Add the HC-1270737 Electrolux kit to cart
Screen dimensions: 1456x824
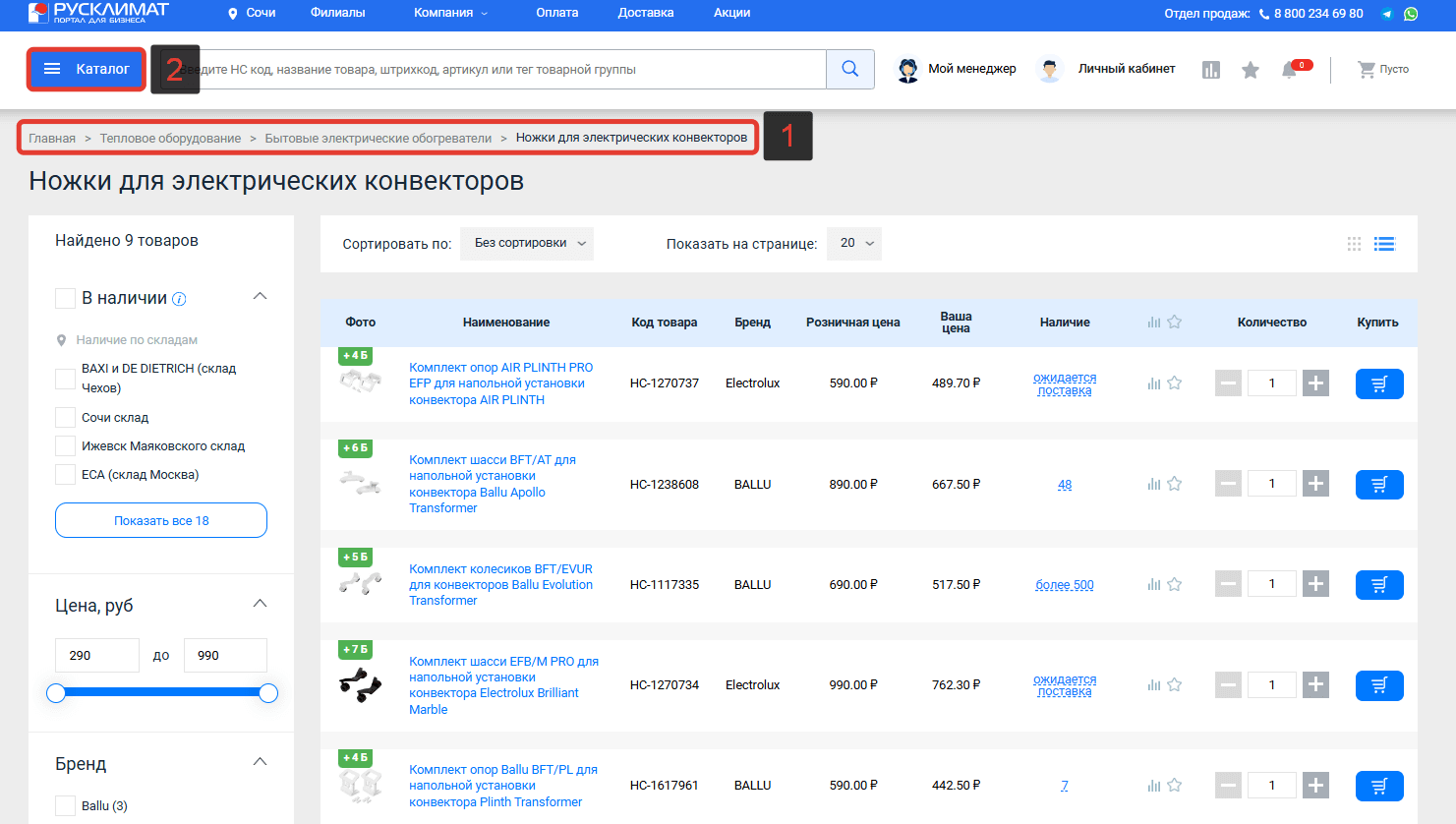point(1378,383)
